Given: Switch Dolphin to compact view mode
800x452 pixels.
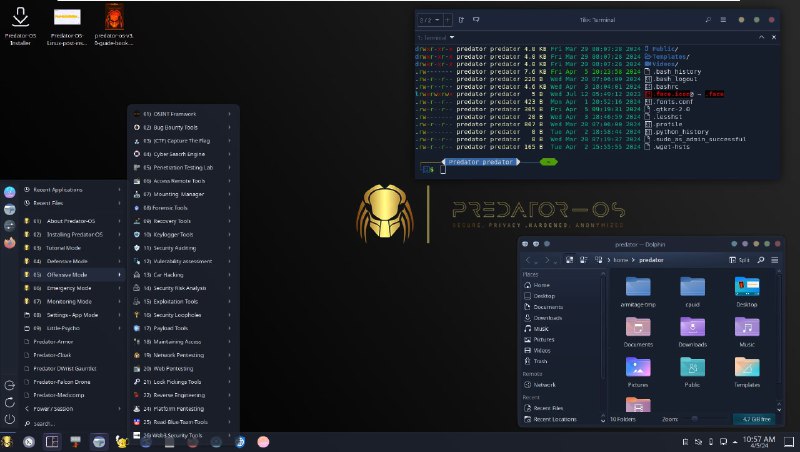Looking at the screenshot, I should 584,260.
